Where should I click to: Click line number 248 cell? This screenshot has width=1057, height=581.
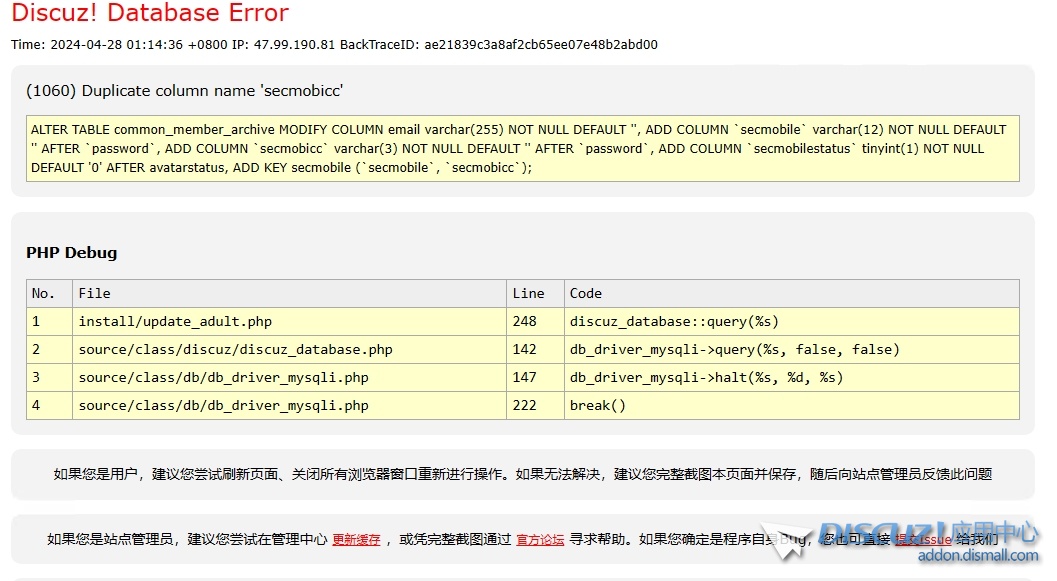coord(535,322)
